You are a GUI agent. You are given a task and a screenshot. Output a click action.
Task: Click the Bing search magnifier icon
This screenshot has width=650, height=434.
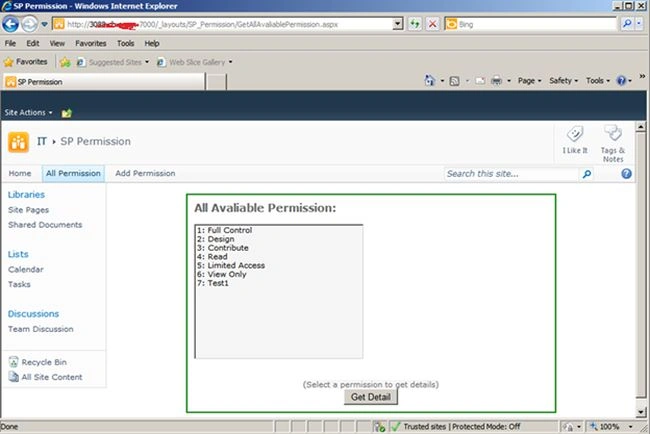coord(627,24)
